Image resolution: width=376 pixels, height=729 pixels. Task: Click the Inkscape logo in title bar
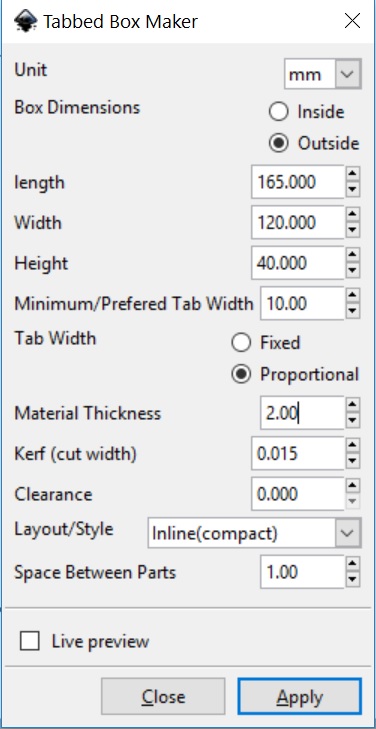pos(25,21)
